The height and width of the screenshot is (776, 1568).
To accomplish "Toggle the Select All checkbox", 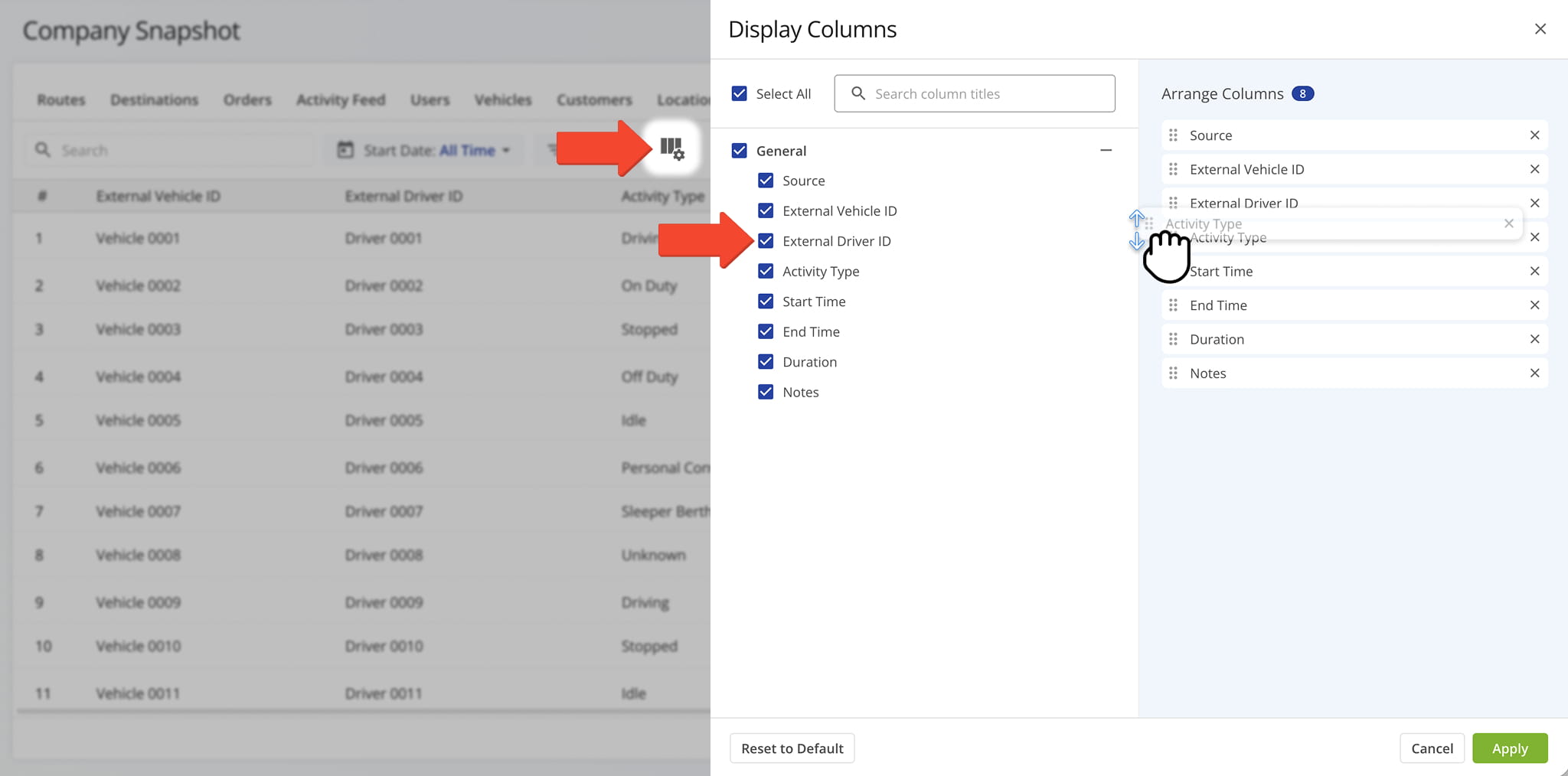I will coord(739,93).
